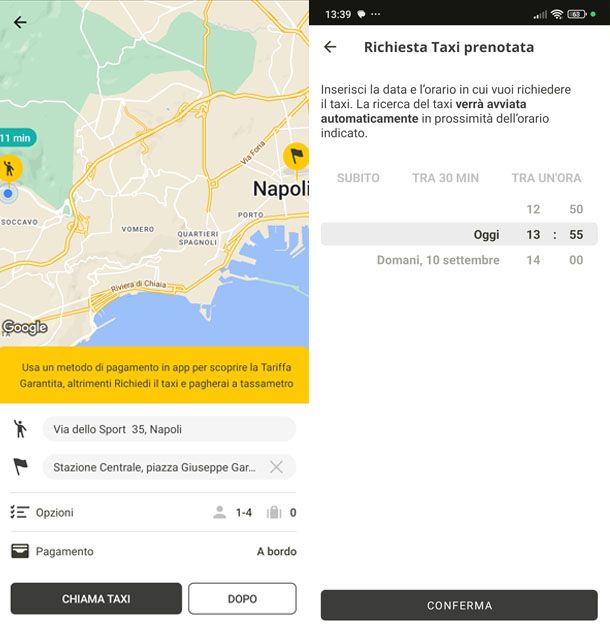Tap the destination flag icon beside address
Screen dimensions: 610x629
coord(20,467)
